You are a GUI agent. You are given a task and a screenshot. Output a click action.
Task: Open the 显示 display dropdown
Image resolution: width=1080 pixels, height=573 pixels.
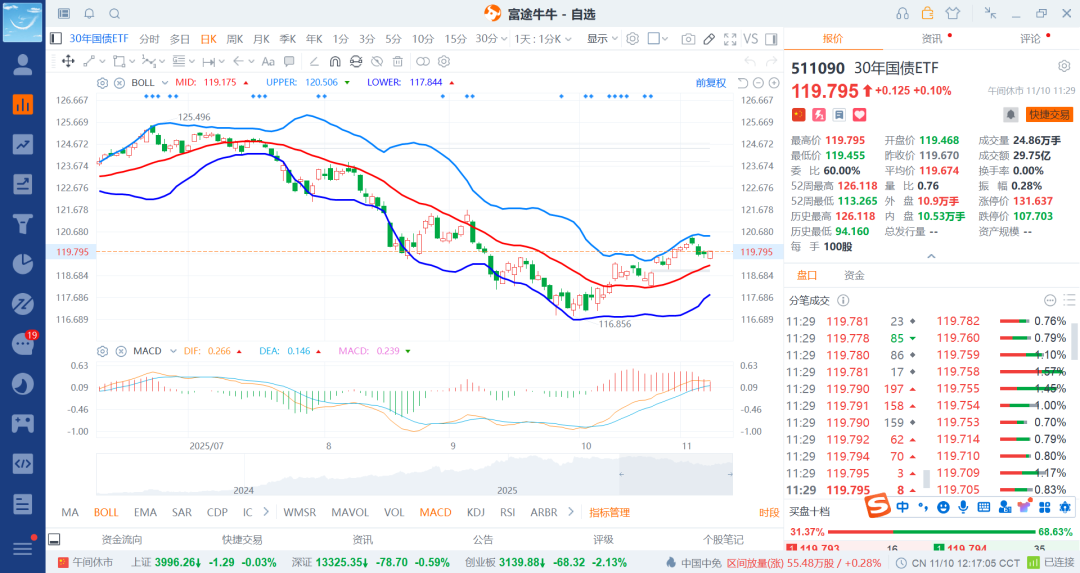click(x=601, y=39)
